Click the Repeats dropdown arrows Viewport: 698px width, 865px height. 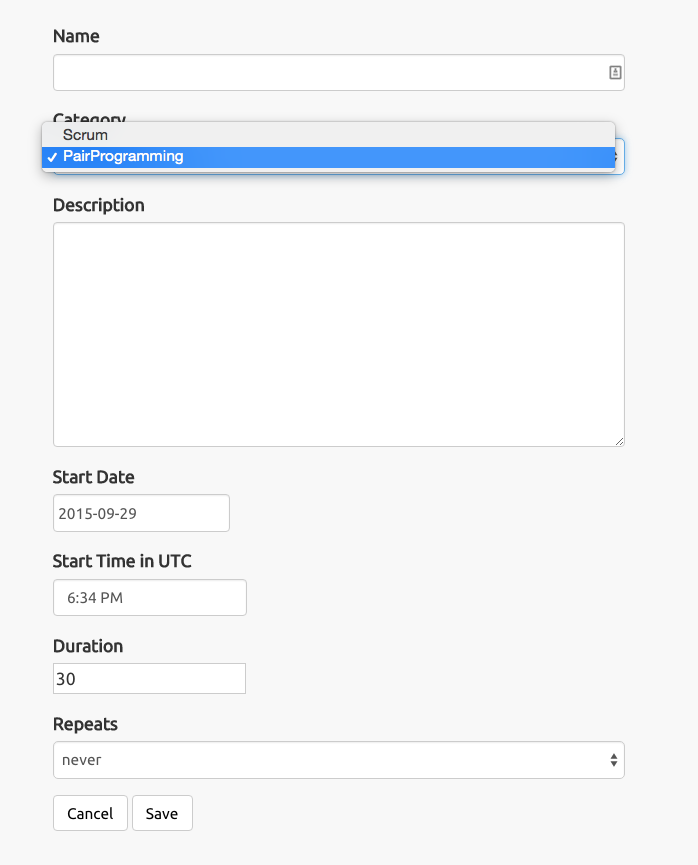click(613, 760)
